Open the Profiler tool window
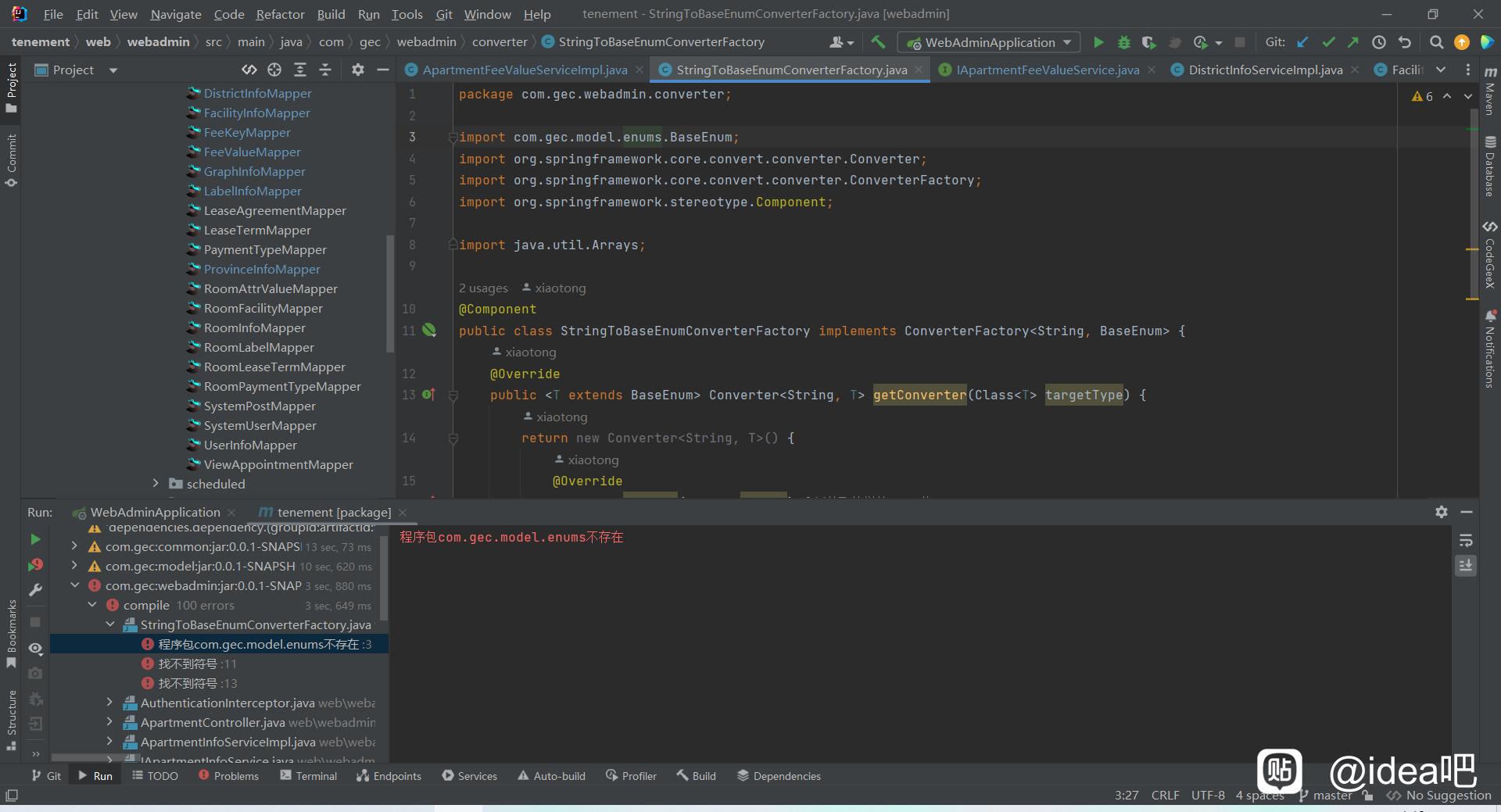1501x812 pixels. point(631,776)
